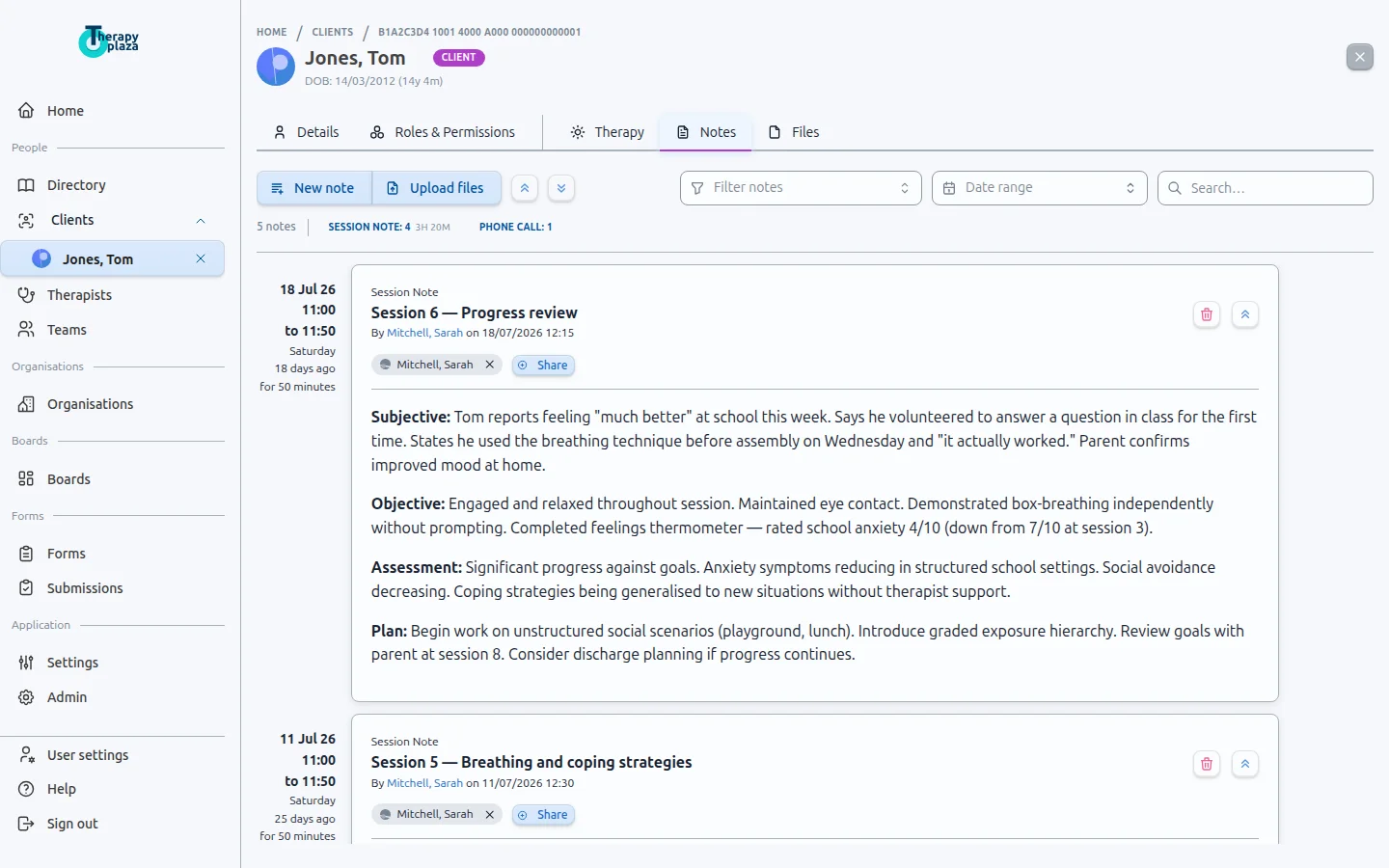The width and height of the screenshot is (1389, 868).
Task: Go to Home in the sidebar
Action: (x=112, y=111)
